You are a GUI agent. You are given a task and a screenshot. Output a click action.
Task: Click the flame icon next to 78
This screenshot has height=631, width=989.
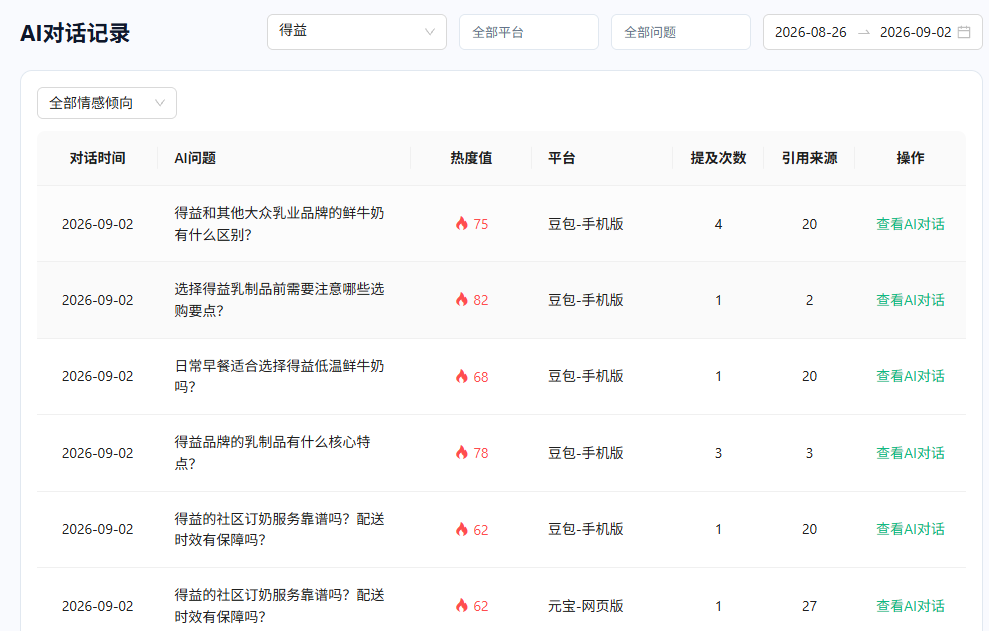pos(462,452)
